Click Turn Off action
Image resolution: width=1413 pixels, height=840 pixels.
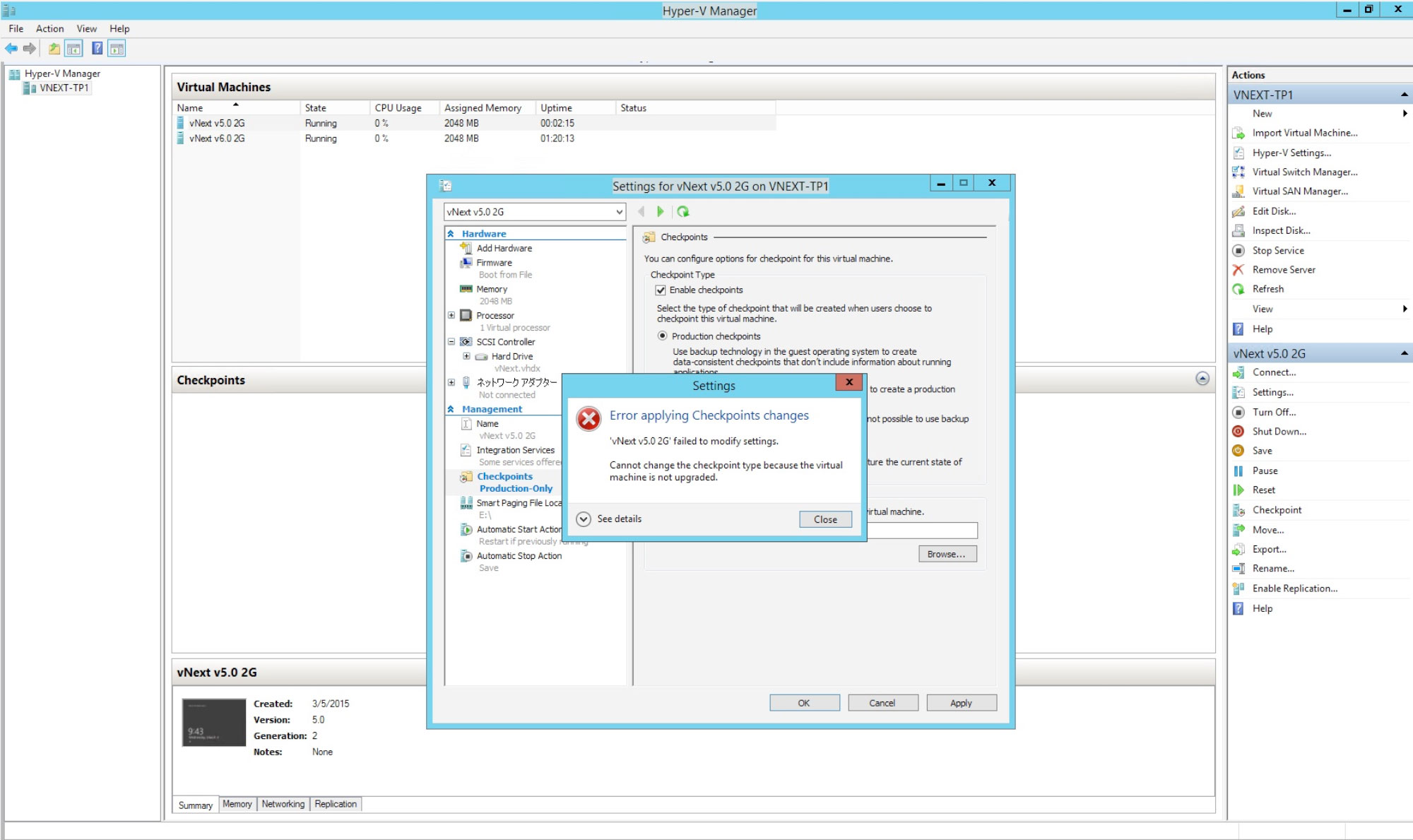pyautogui.click(x=1274, y=412)
